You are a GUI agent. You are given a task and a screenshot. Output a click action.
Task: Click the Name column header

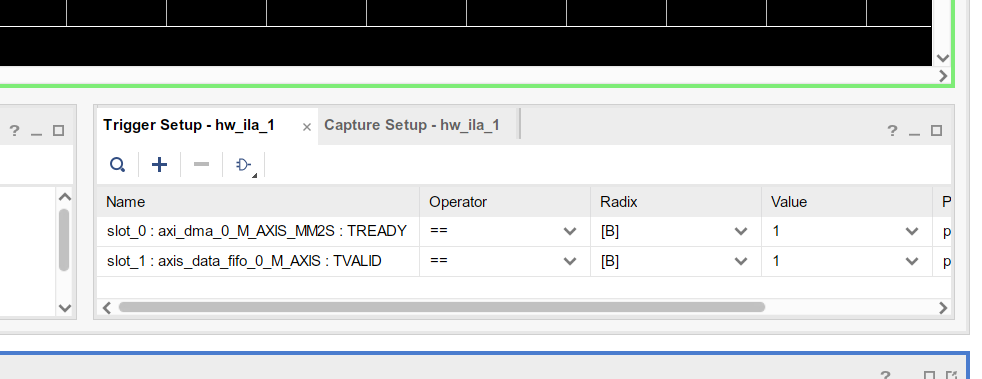coord(258,202)
